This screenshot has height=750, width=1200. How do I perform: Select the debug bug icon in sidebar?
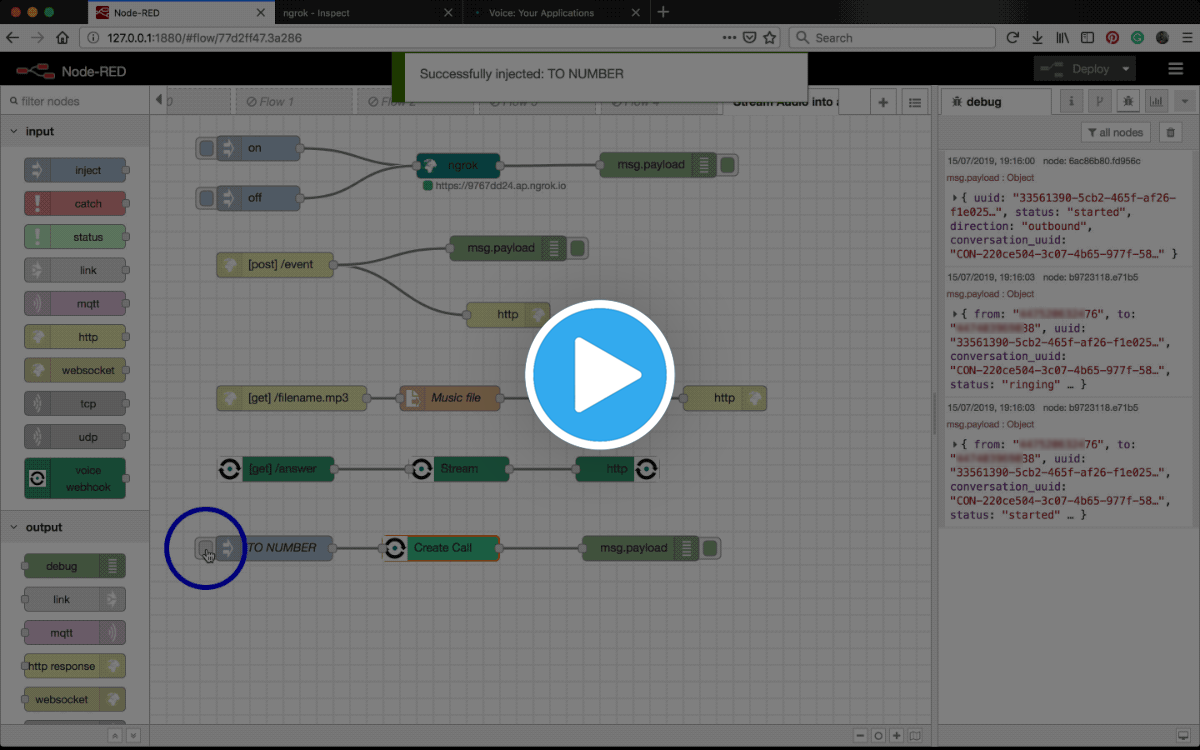1128,101
